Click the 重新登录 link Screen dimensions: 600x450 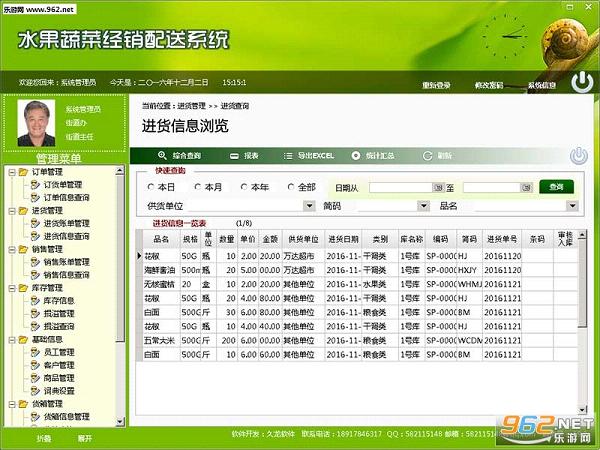click(436, 85)
